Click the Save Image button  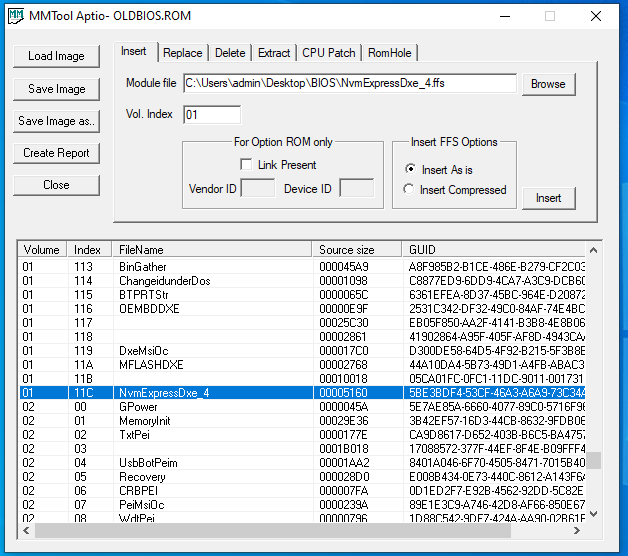click(x=56, y=89)
